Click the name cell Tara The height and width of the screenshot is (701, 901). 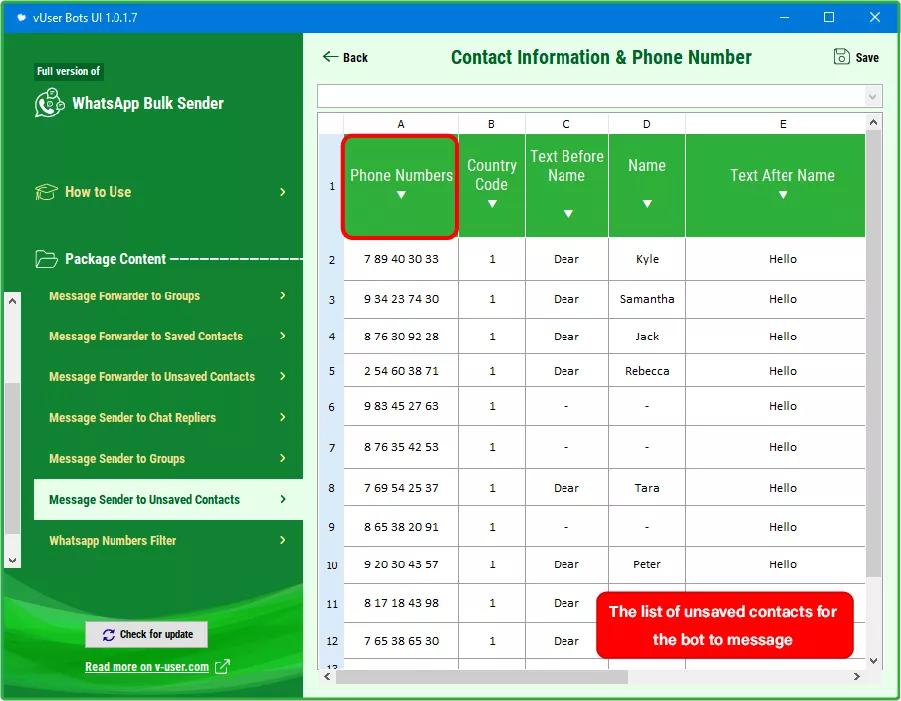click(647, 488)
